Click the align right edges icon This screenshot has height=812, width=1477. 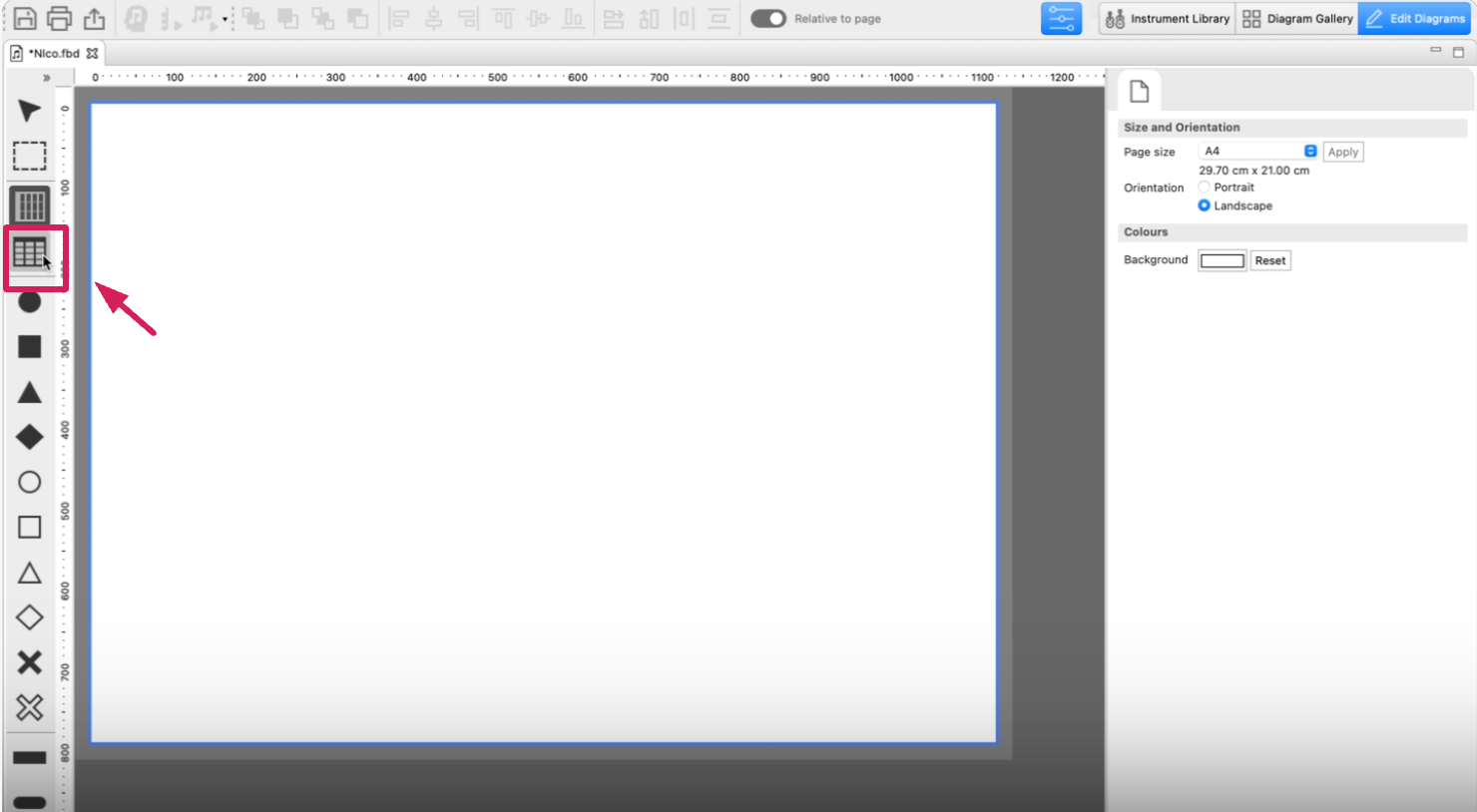pos(467,18)
